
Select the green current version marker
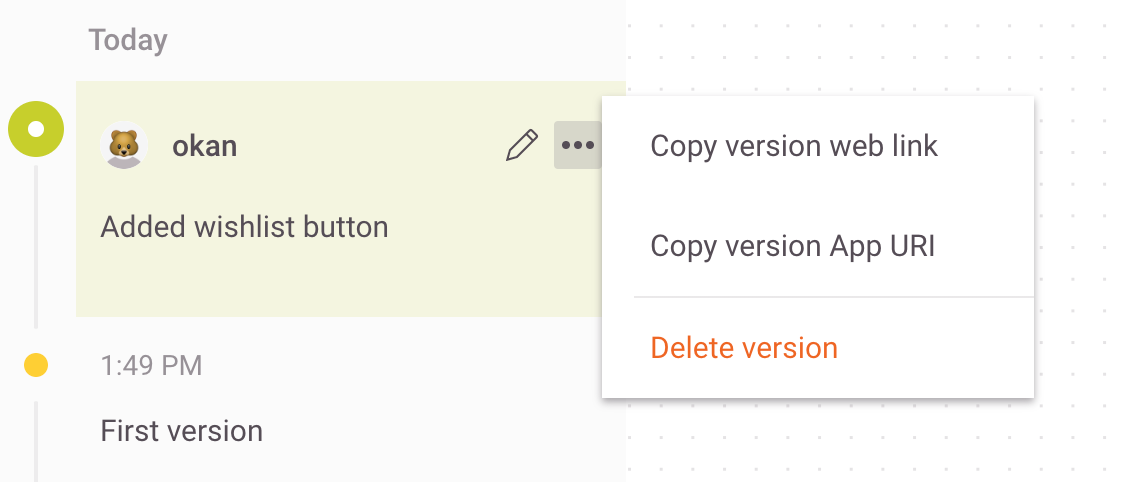(x=36, y=129)
